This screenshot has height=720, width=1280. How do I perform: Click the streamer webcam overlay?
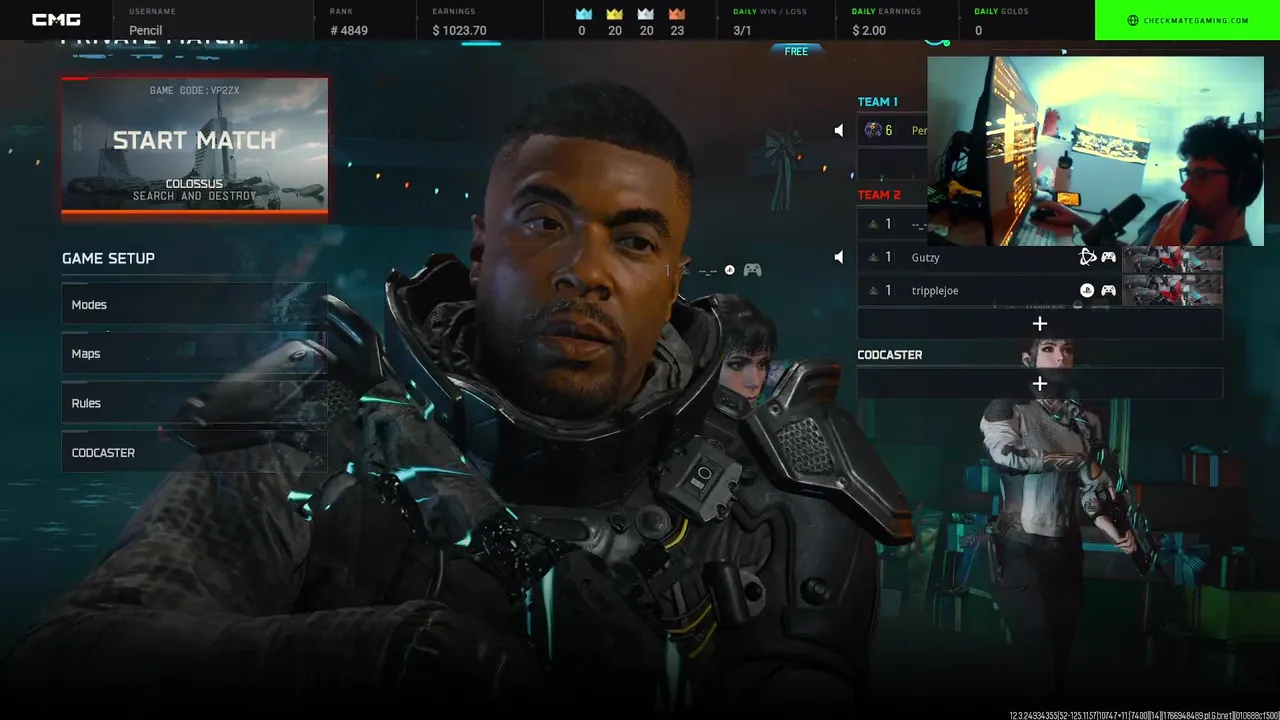point(1095,150)
